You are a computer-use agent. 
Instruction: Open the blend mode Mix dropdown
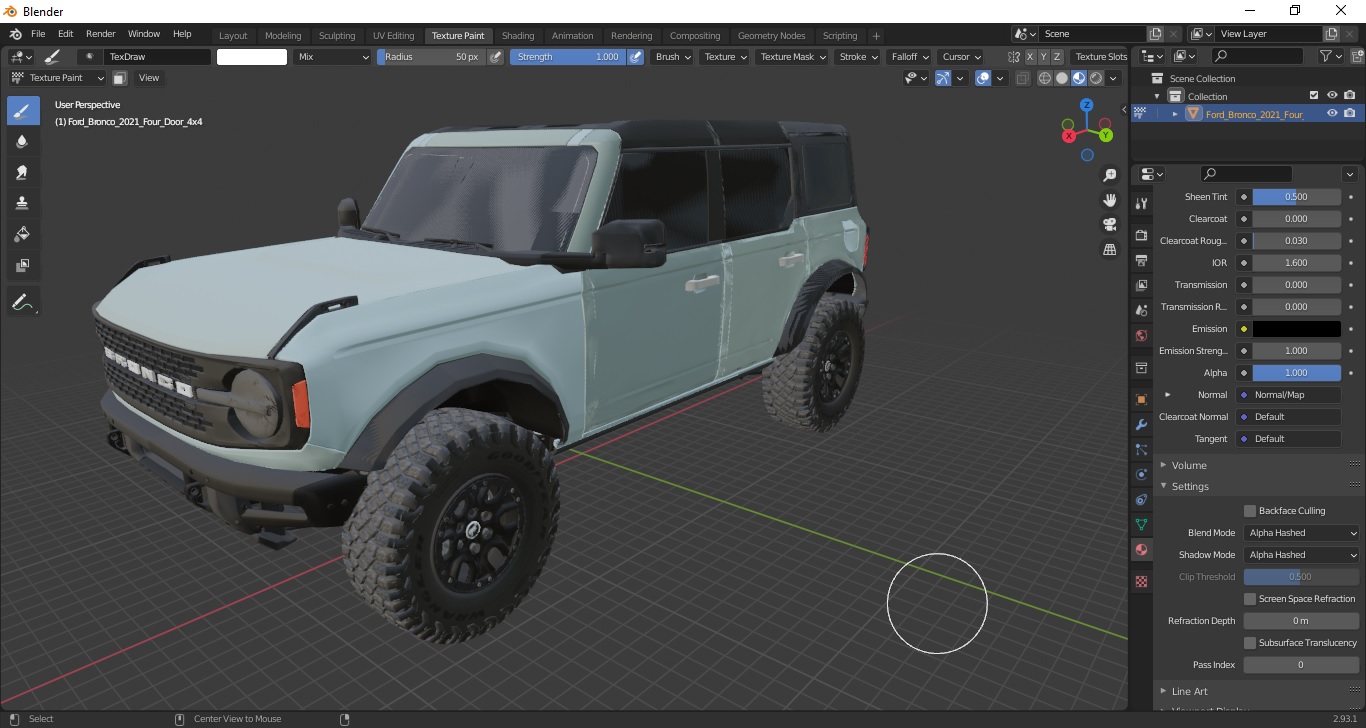(x=333, y=57)
